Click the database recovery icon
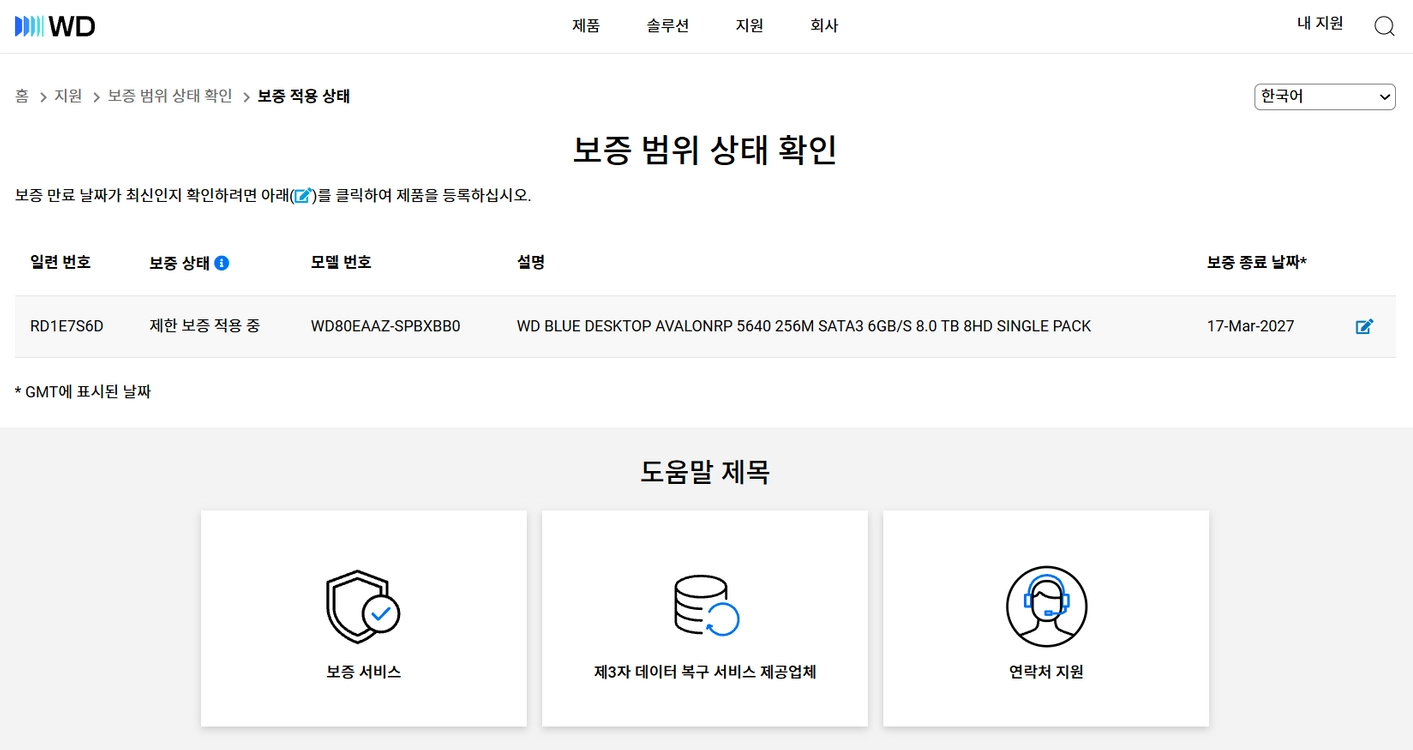Viewport: 1413px width, 750px height. point(705,606)
